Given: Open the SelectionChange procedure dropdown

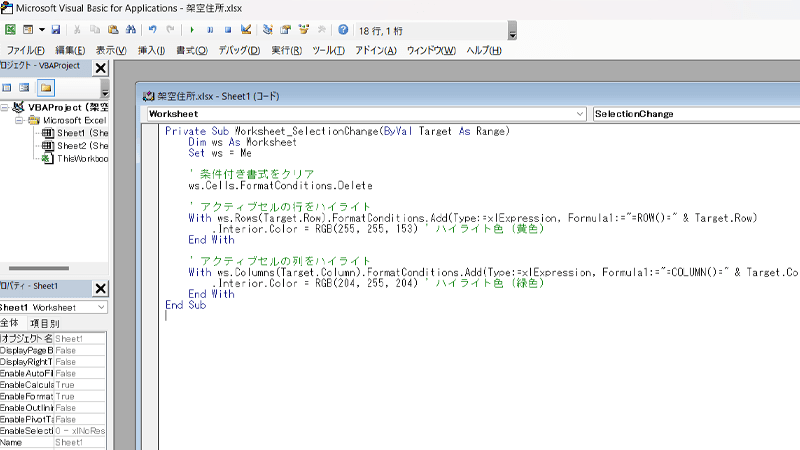Looking at the screenshot, I should (696, 114).
